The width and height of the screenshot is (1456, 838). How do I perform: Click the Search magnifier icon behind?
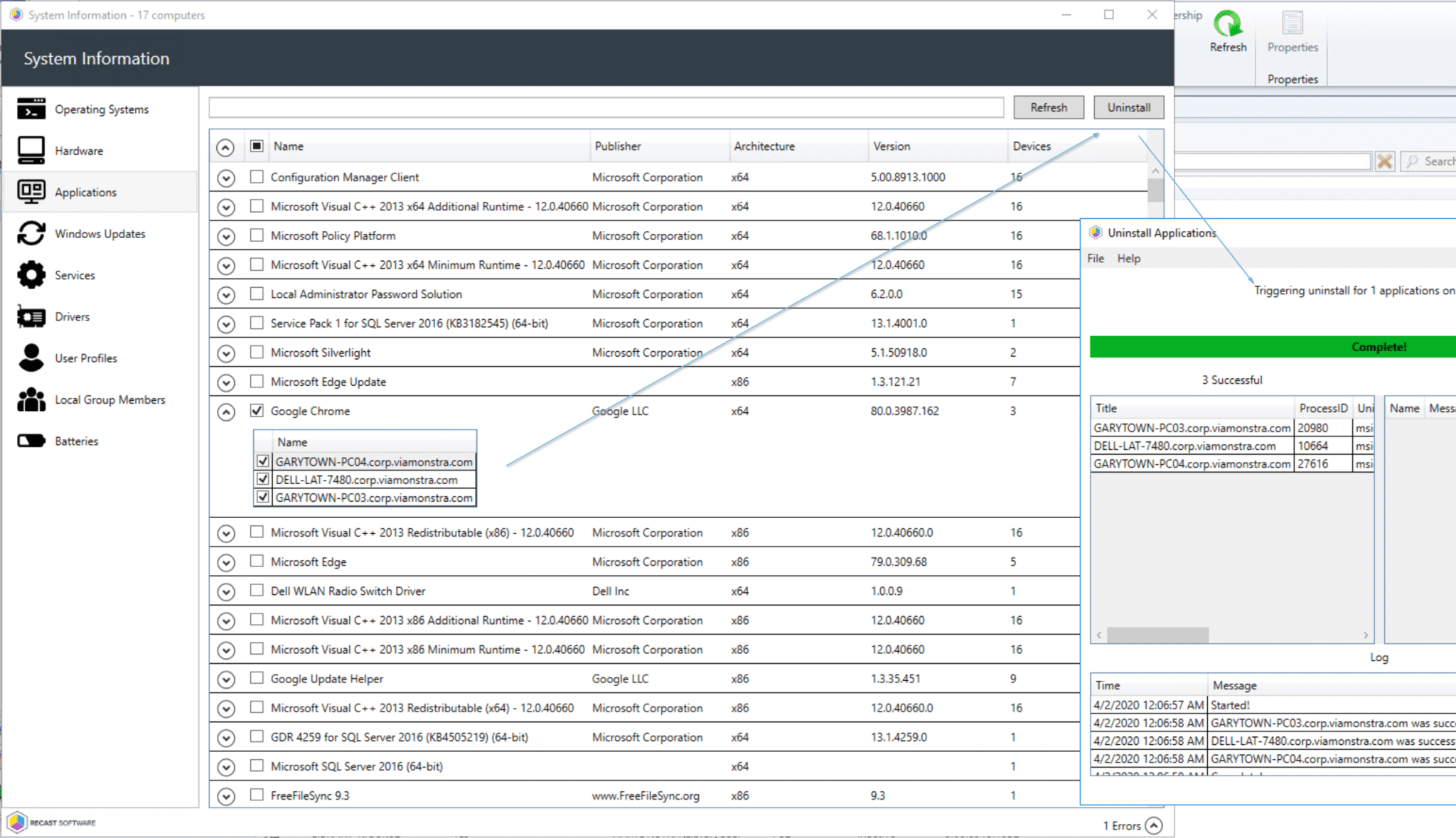coord(1413,161)
